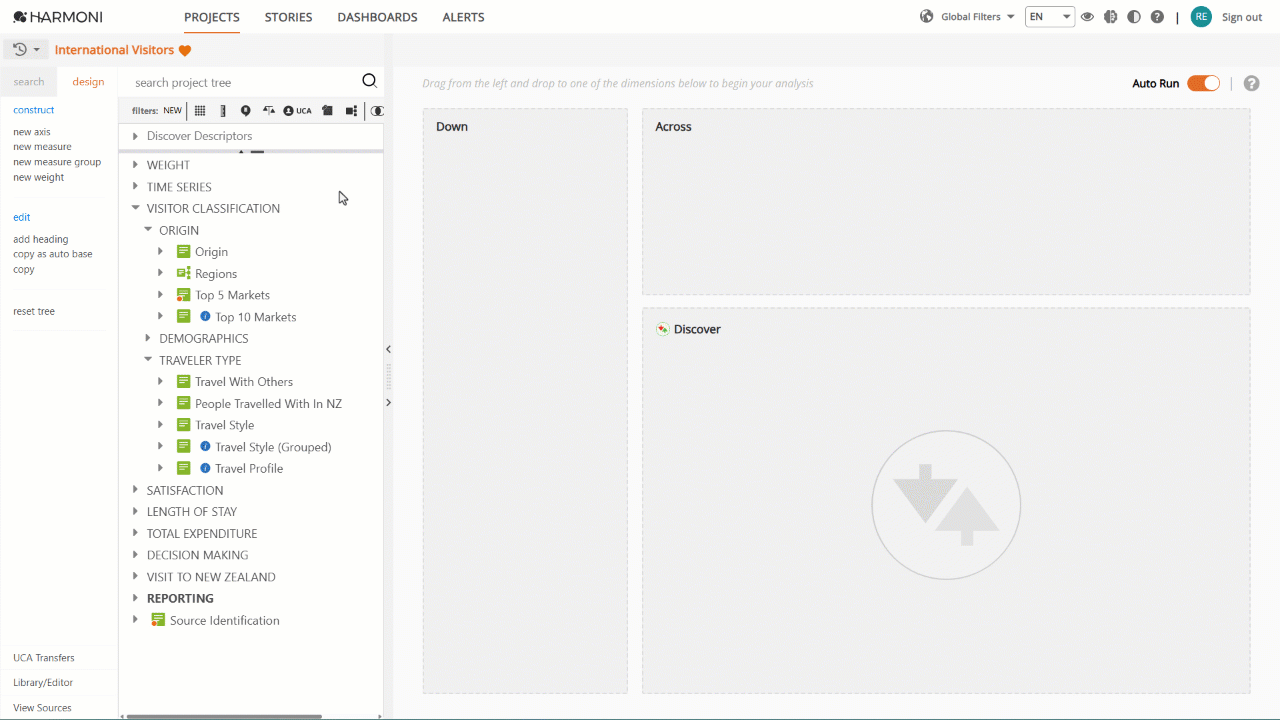Click the orange heart favorite icon
1280x720 pixels.
[x=185, y=50]
